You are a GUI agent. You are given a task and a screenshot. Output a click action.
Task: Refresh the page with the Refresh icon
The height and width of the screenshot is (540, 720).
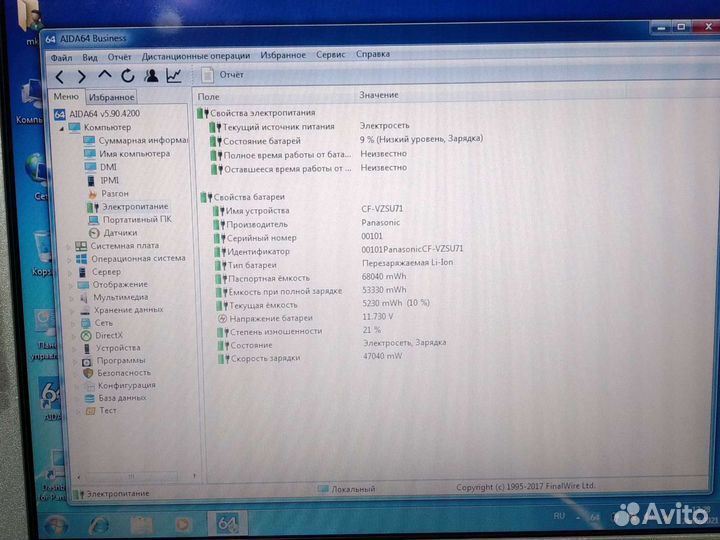point(128,76)
